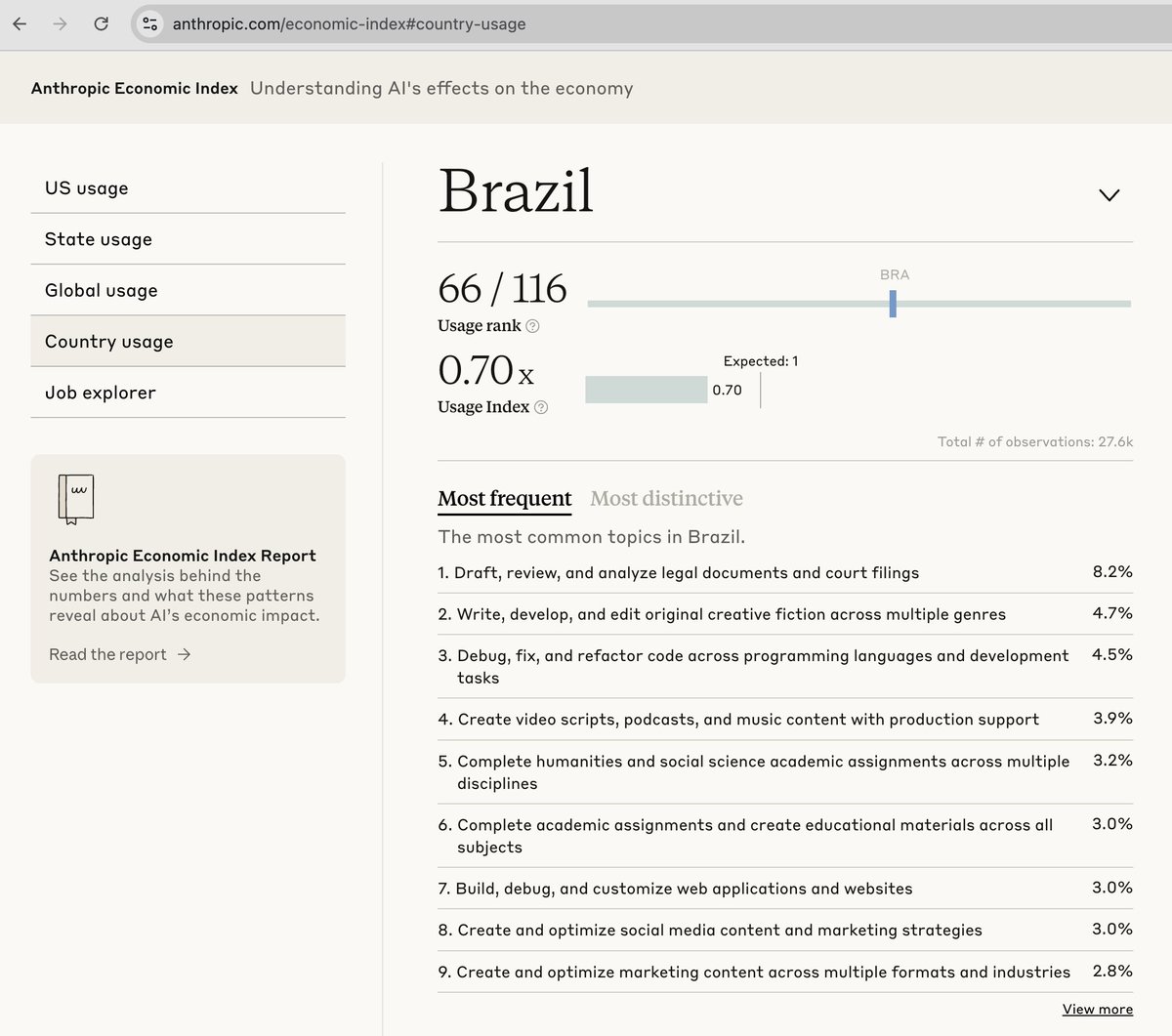Viewport: 1172px width, 1036px height.
Task: Click video scripts and podcasts row
Action: 785,720
